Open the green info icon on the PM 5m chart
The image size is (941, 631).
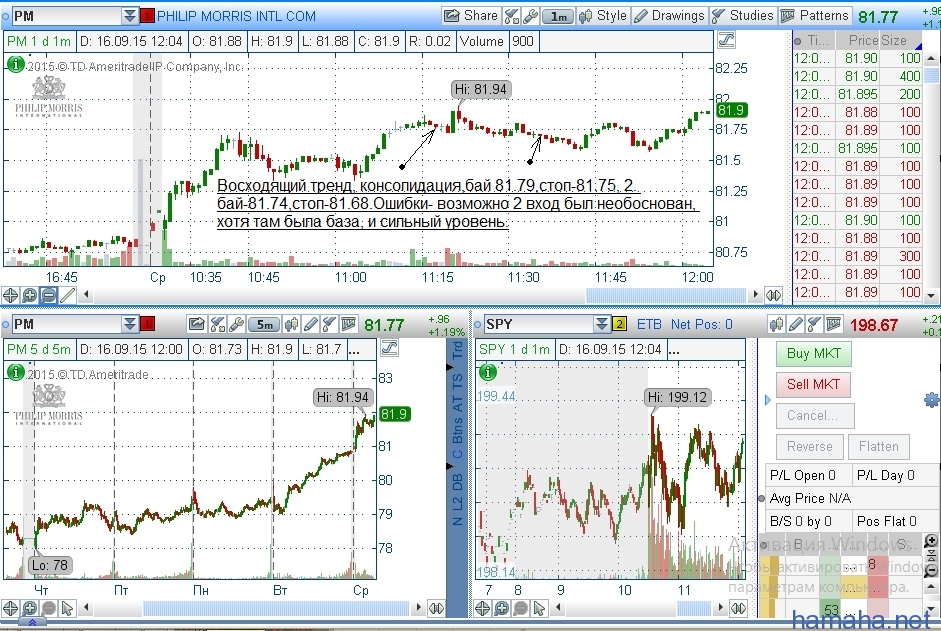(16, 372)
